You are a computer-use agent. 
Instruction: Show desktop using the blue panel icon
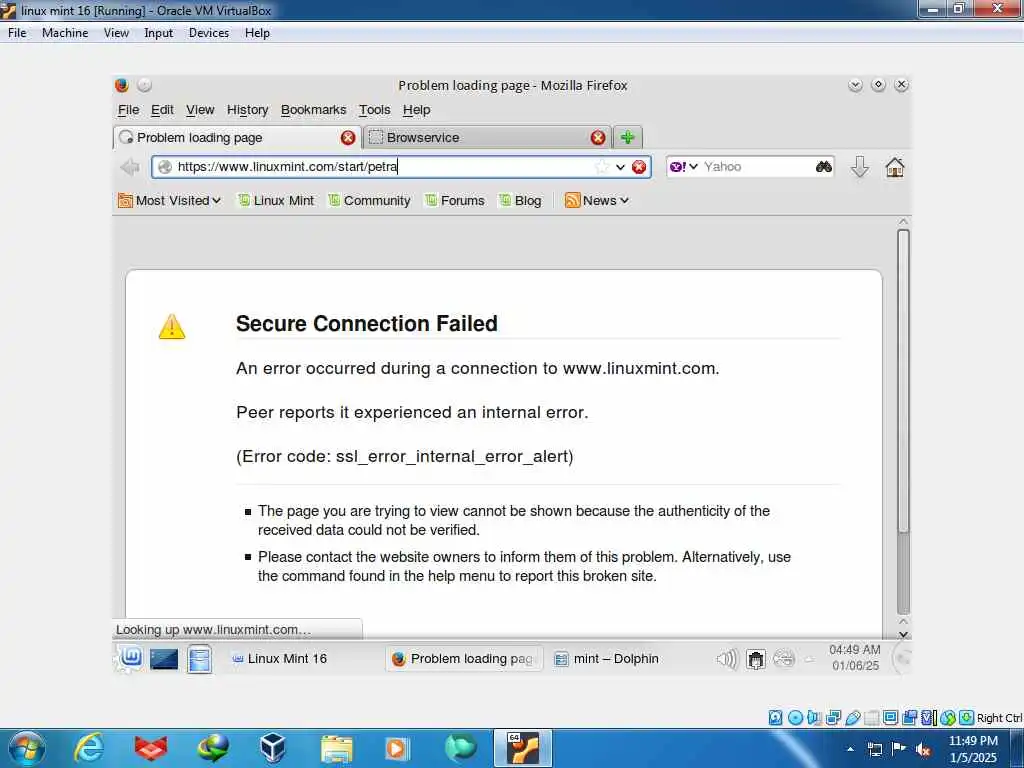pyautogui.click(x=164, y=659)
